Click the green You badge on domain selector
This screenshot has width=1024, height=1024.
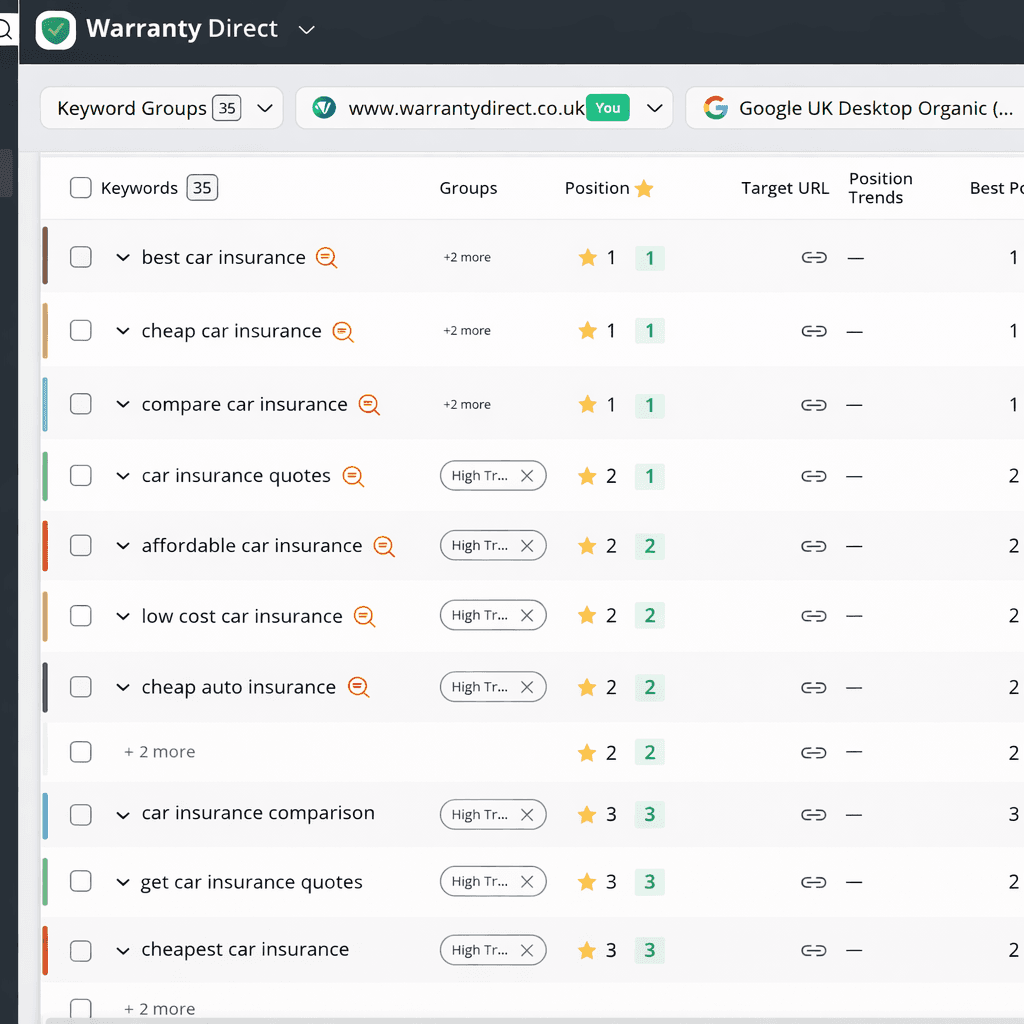pos(608,108)
